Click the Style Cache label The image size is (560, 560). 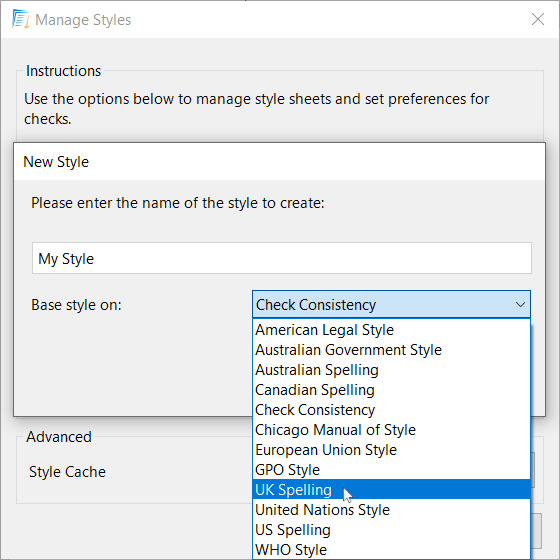point(68,472)
